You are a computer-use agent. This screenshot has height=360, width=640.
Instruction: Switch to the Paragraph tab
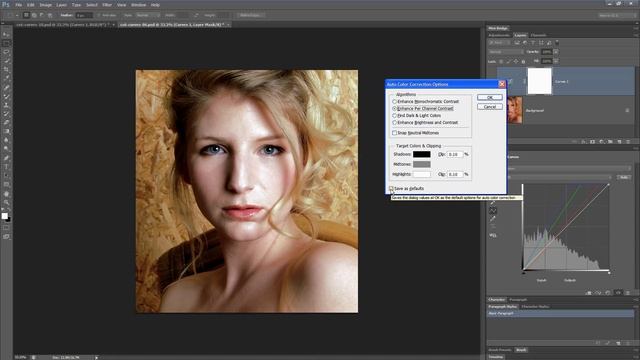pyautogui.click(x=518, y=300)
